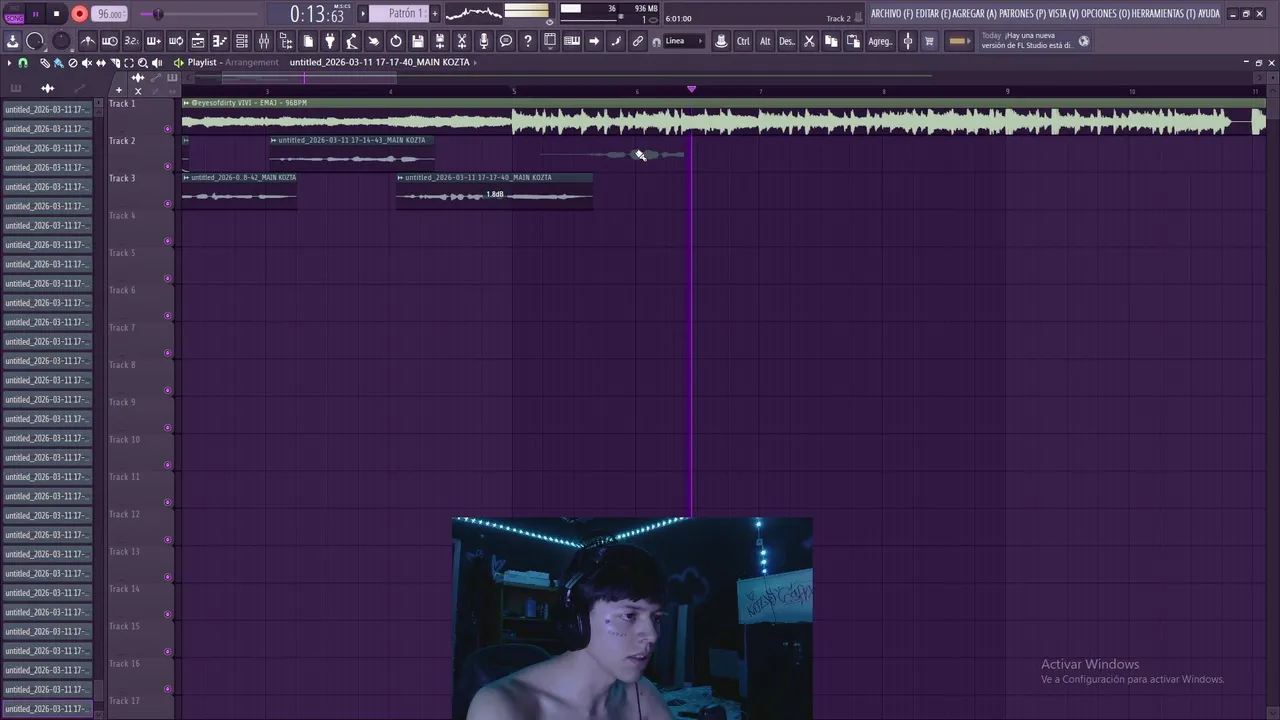Toggle the playlist magnet snap icon
The width and height of the screenshot is (1280, 720).
point(22,63)
